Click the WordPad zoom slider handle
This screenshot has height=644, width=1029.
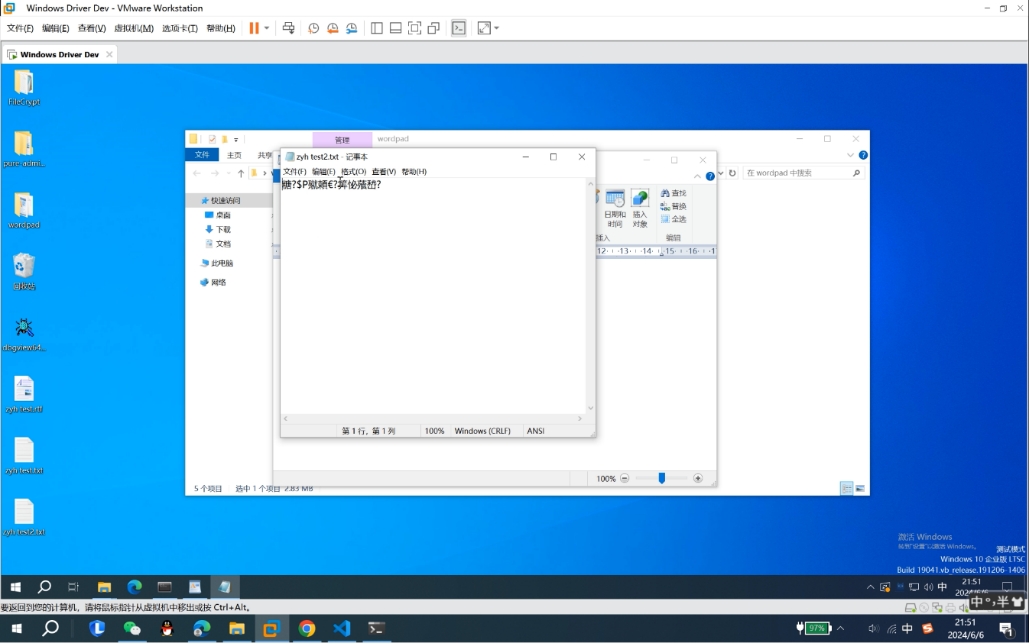coord(661,479)
